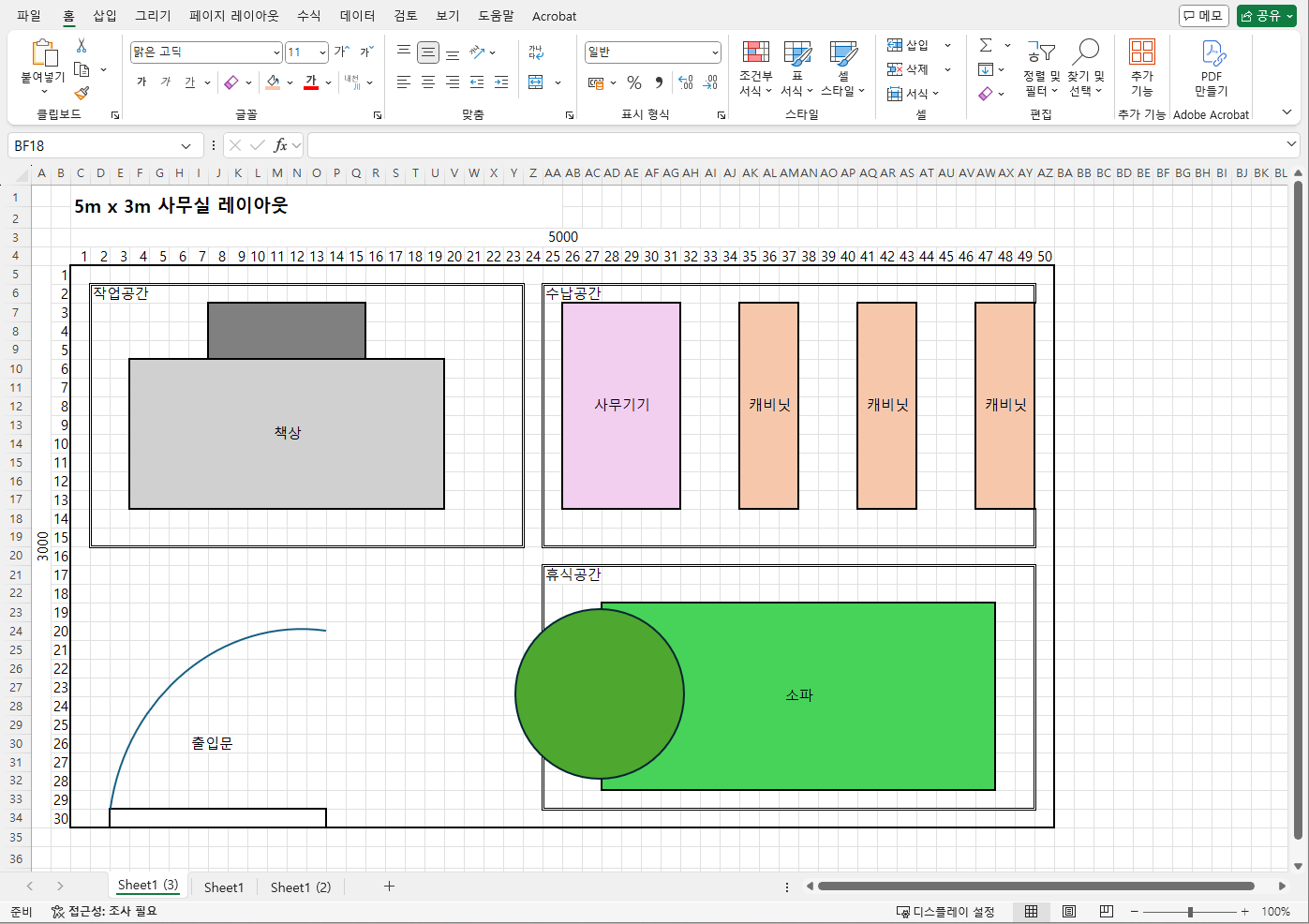
Task: Align text left
Action: [404, 82]
